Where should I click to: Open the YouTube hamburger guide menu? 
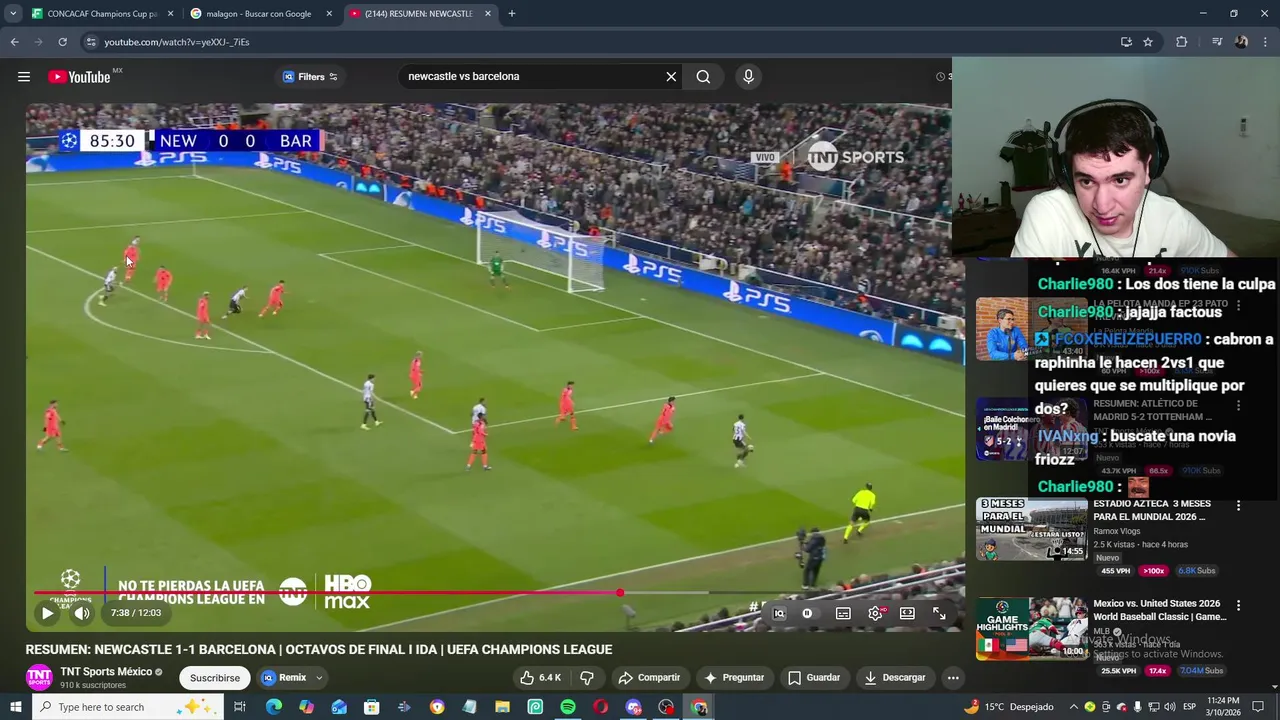(24, 77)
